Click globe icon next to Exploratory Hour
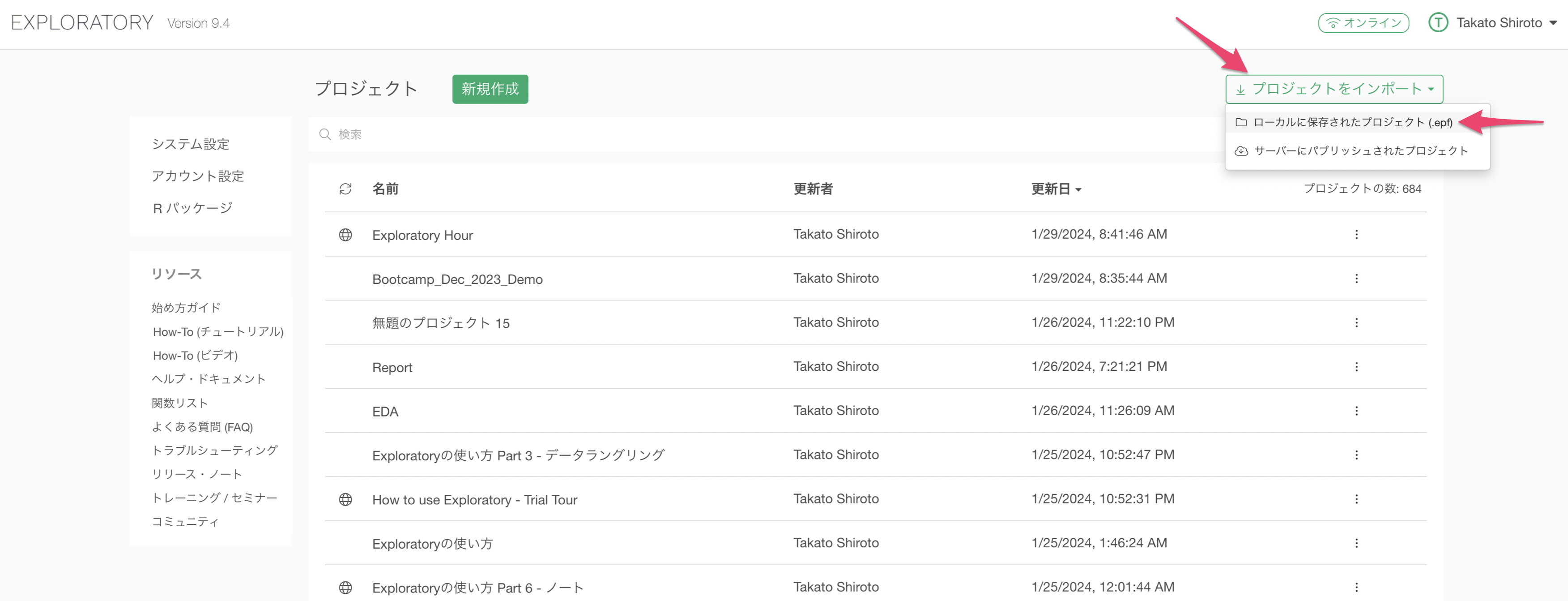Screen dimensions: 1568x601 click(345, 235)
